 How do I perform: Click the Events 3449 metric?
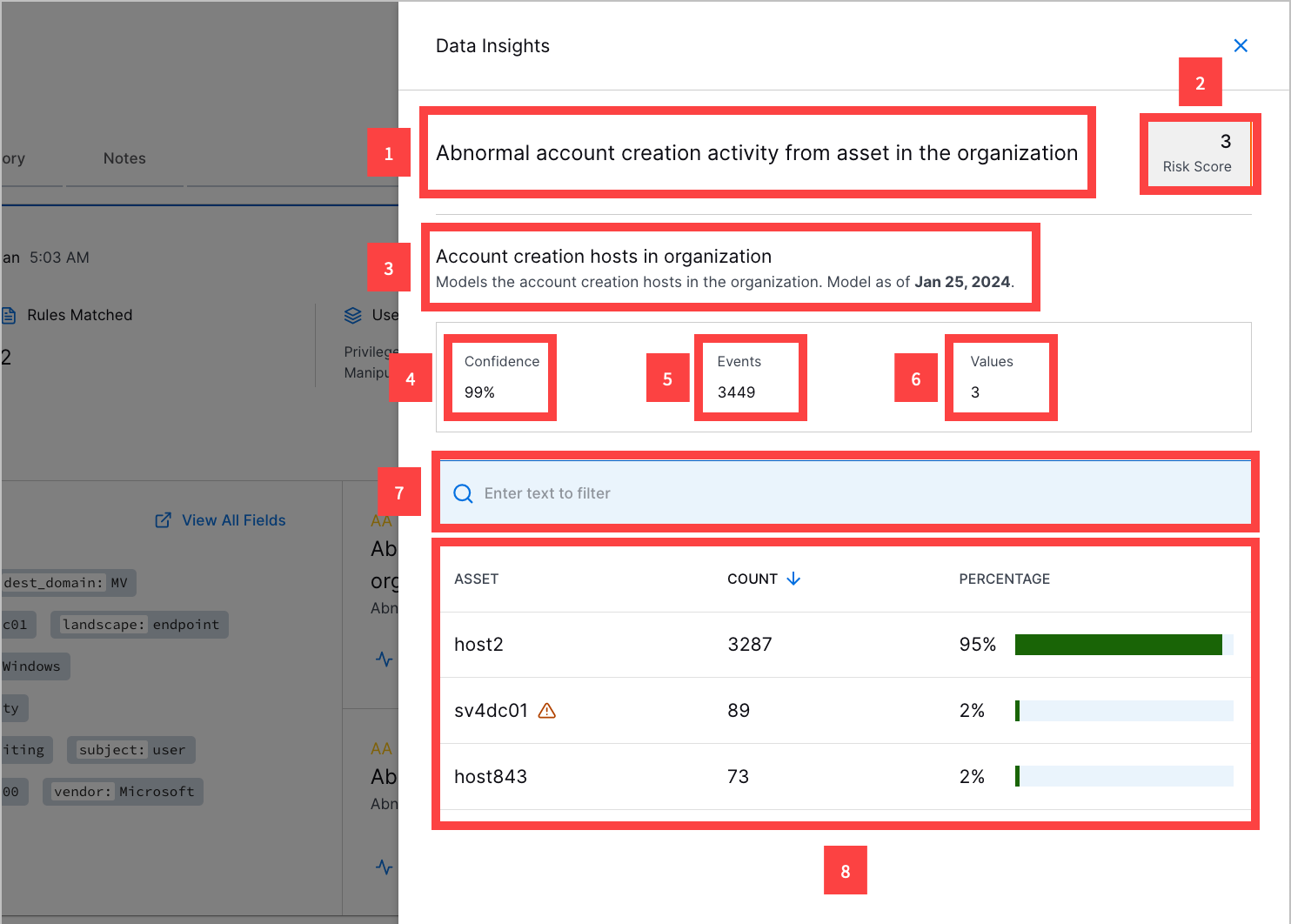click(739, 377)
